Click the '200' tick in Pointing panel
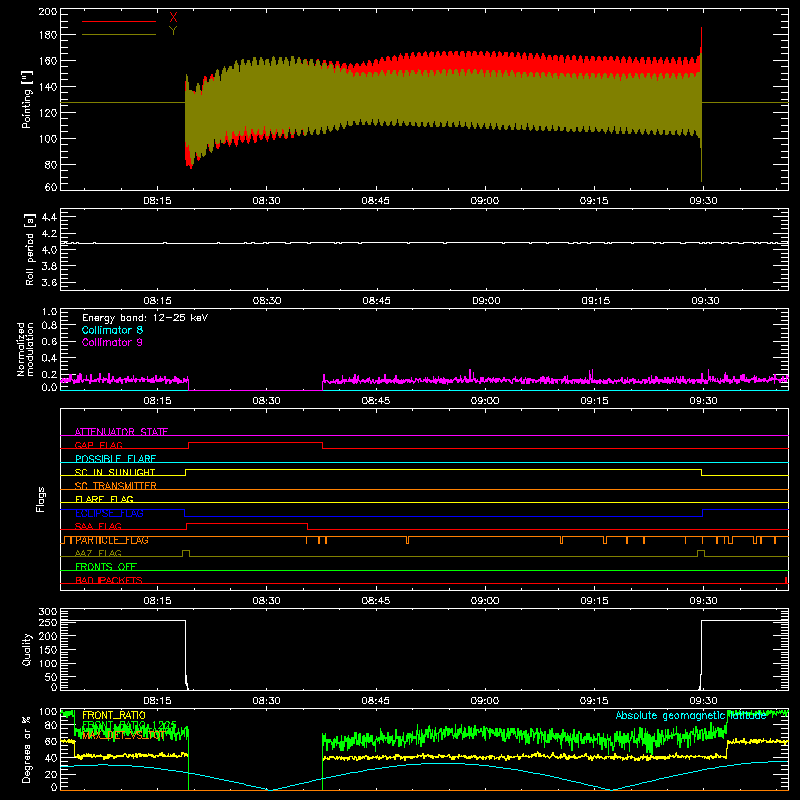The height and width of the screenshot is (800, 800). point(47,12)
